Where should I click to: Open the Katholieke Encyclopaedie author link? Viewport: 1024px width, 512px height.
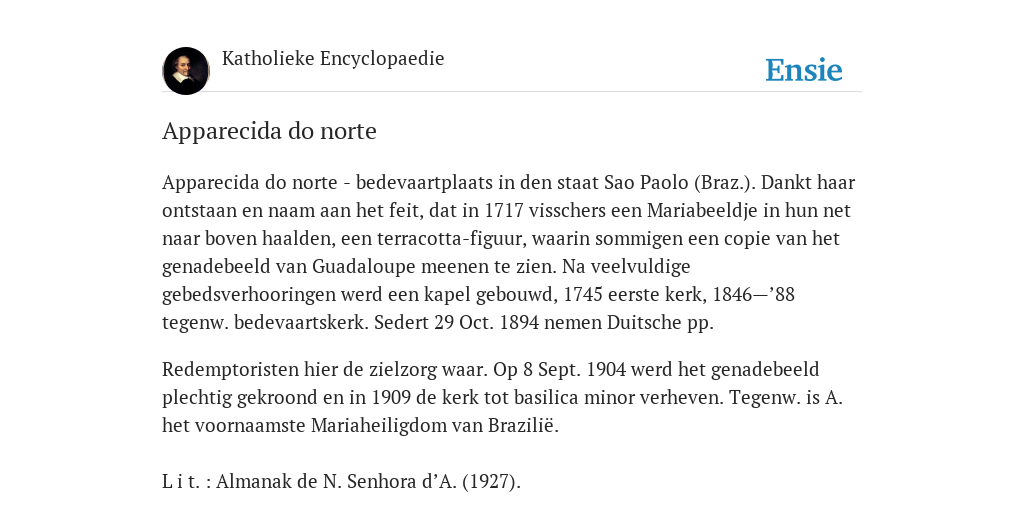click(333, 58)
